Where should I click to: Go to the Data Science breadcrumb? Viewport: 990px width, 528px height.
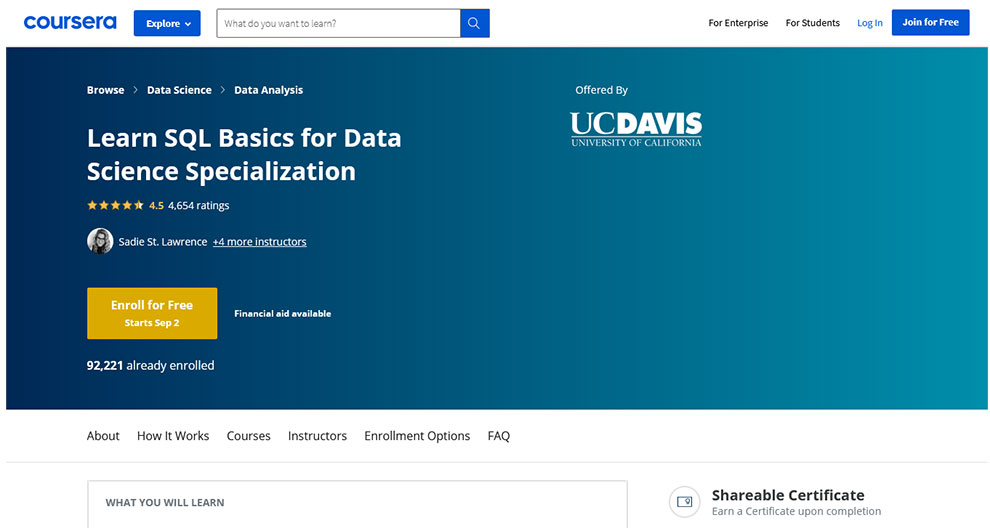click(x=179, y=90)
